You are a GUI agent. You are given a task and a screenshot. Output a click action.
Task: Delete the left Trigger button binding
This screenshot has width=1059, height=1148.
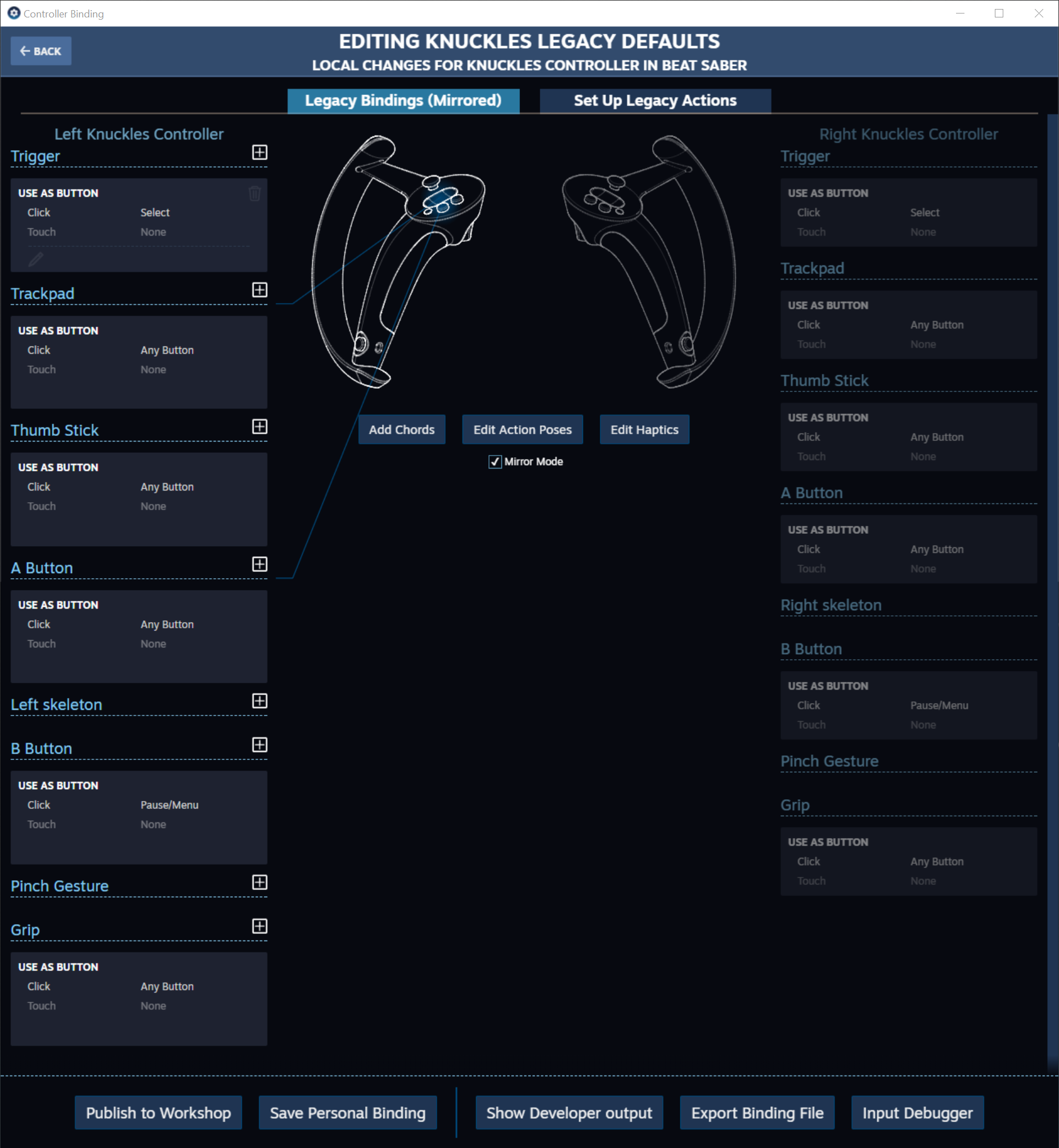255,193
